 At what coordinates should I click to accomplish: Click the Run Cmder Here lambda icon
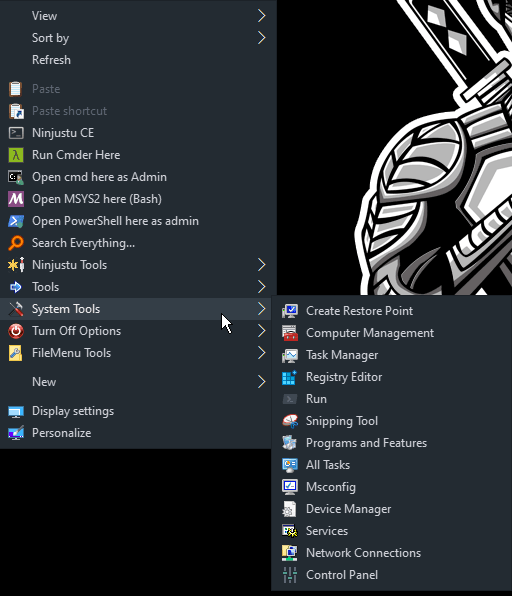pos(16,155)
